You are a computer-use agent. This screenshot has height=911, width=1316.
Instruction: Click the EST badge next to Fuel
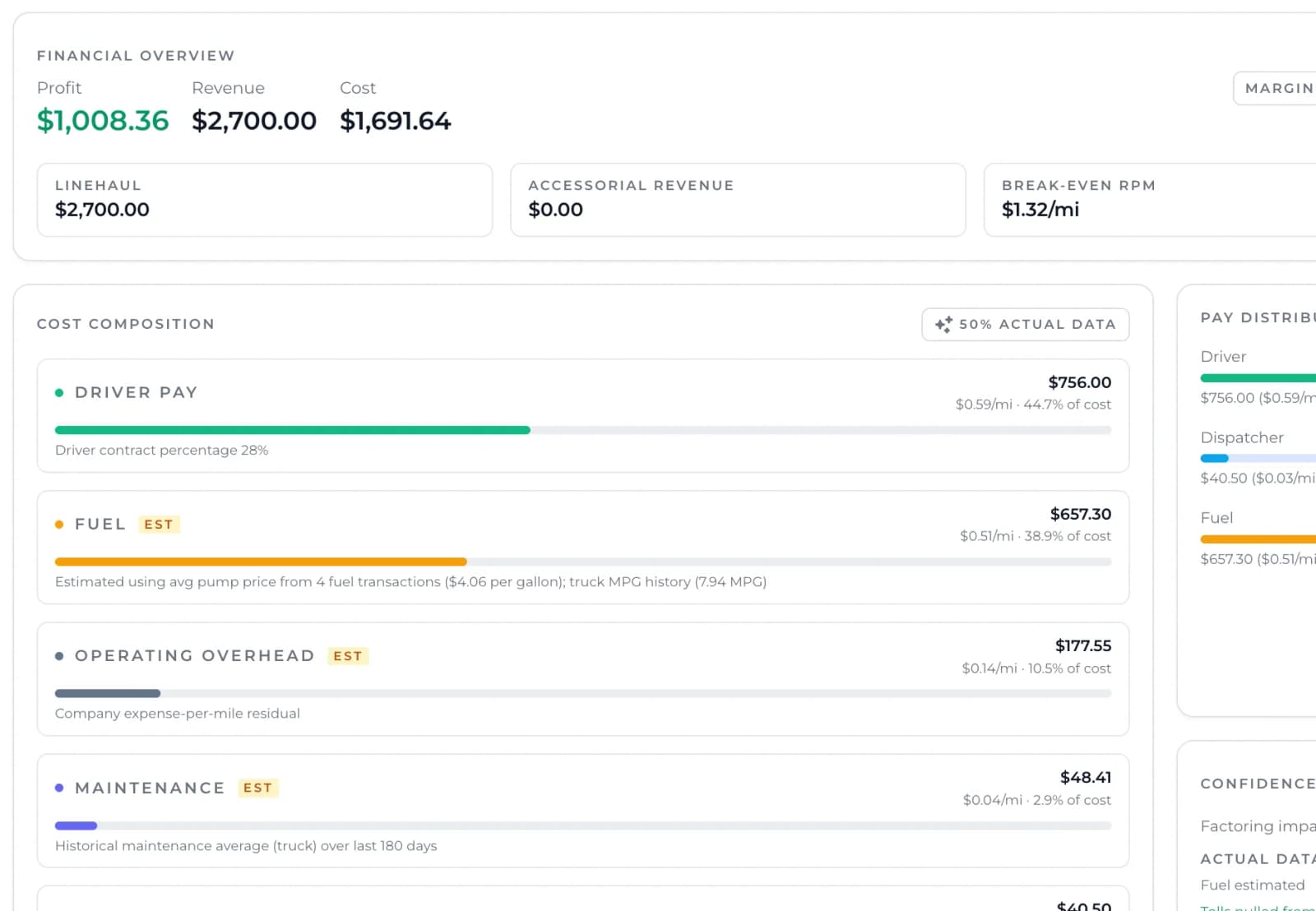click(x=158, y=524)
